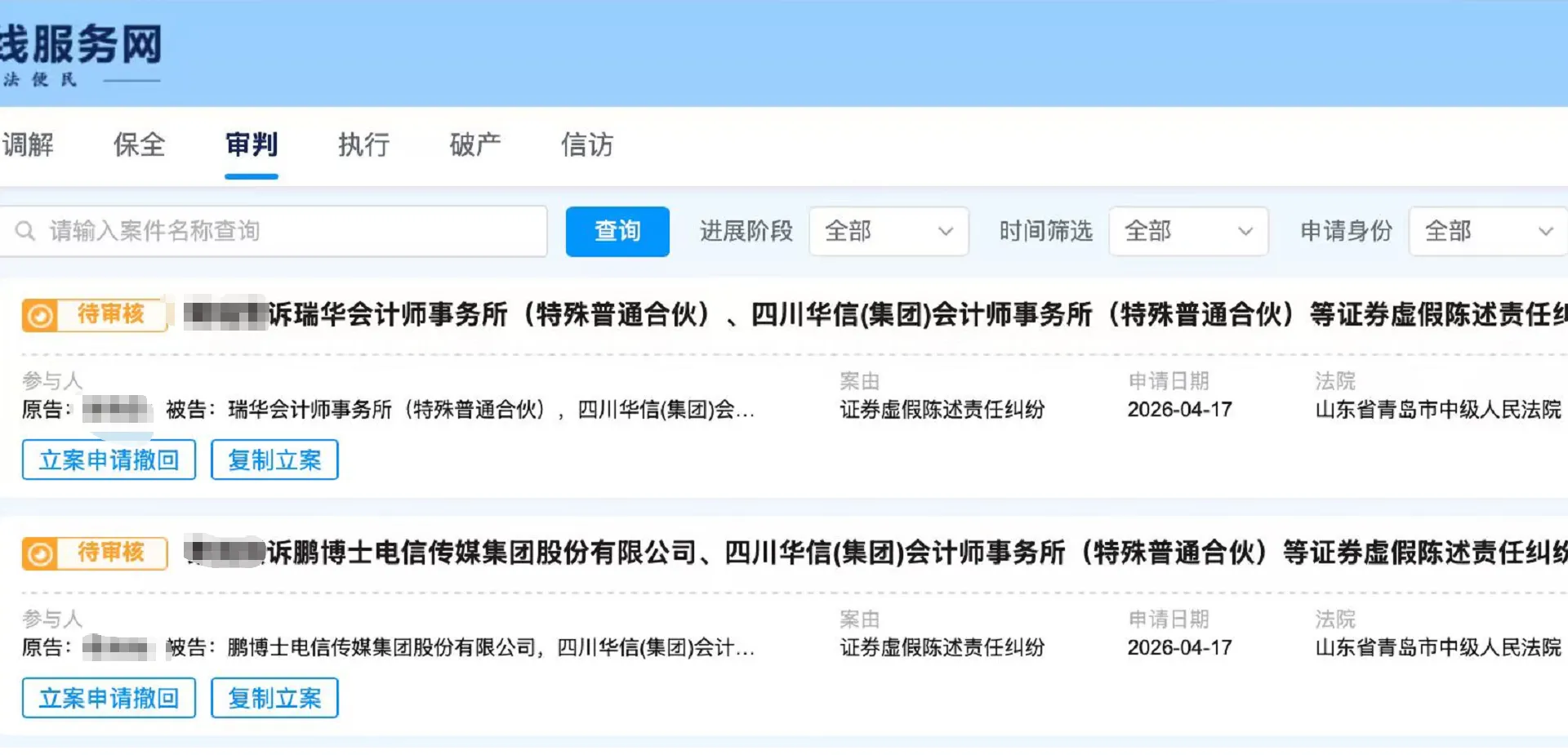The height and width of the screenshot is (755, 1568).
Task: Open the 进展阶段 dropdown
Action: [x=889, y=232]
